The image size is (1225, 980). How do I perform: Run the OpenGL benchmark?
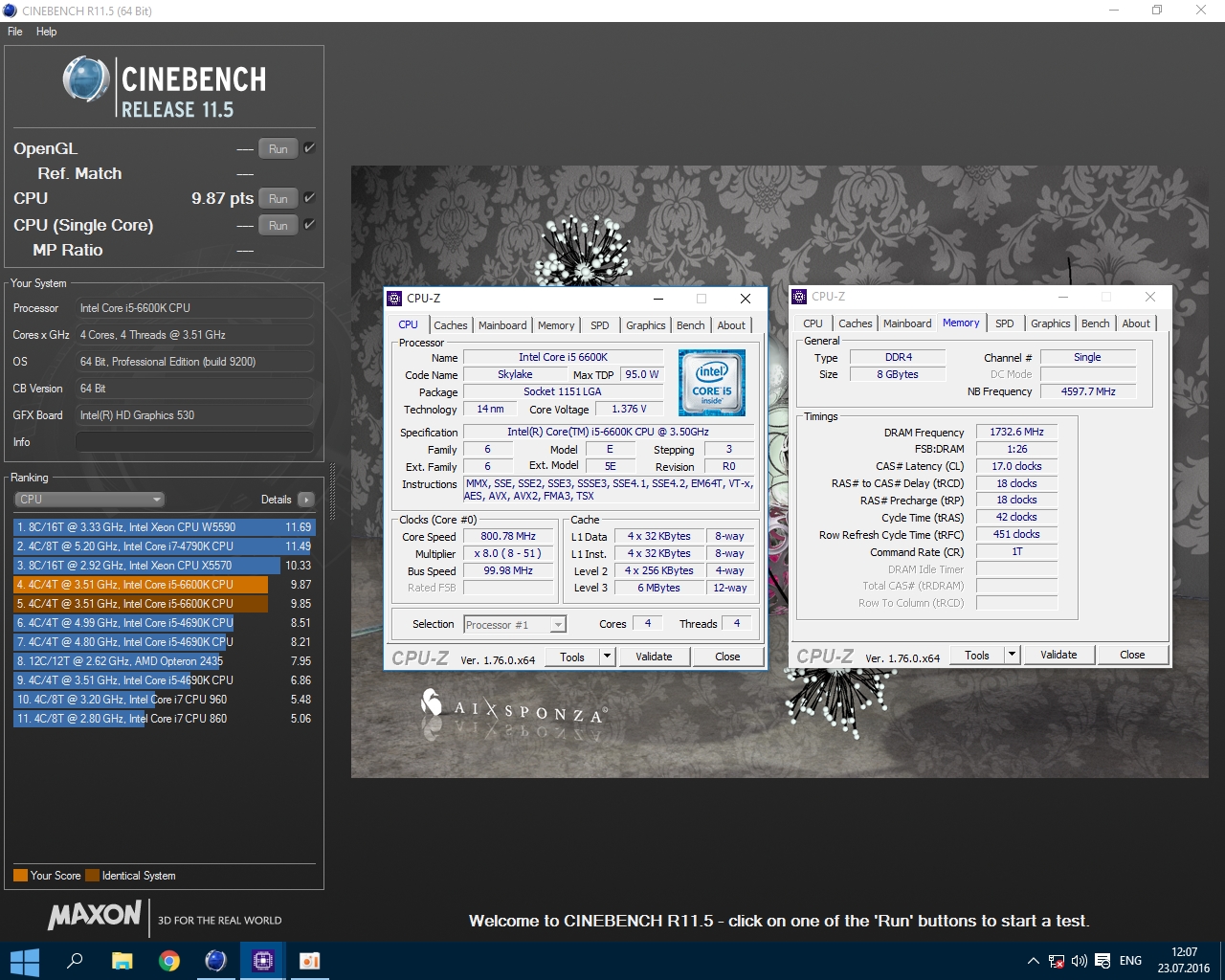278,148
